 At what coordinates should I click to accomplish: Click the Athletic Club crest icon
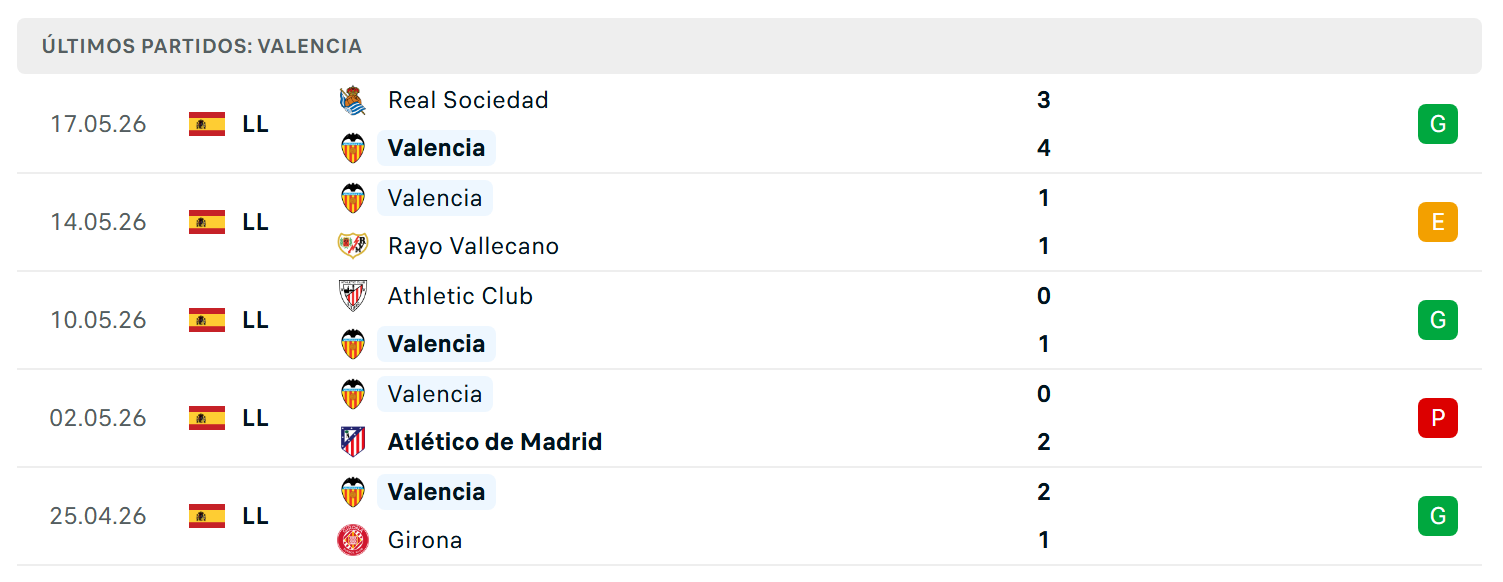353,296
